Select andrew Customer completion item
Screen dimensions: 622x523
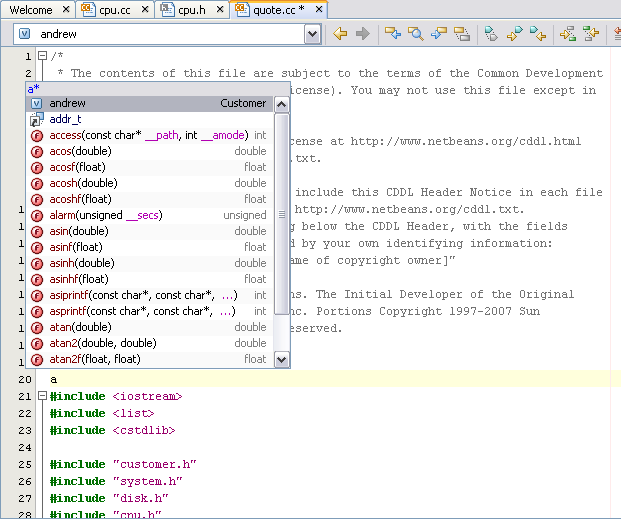(x=150, y=104)
